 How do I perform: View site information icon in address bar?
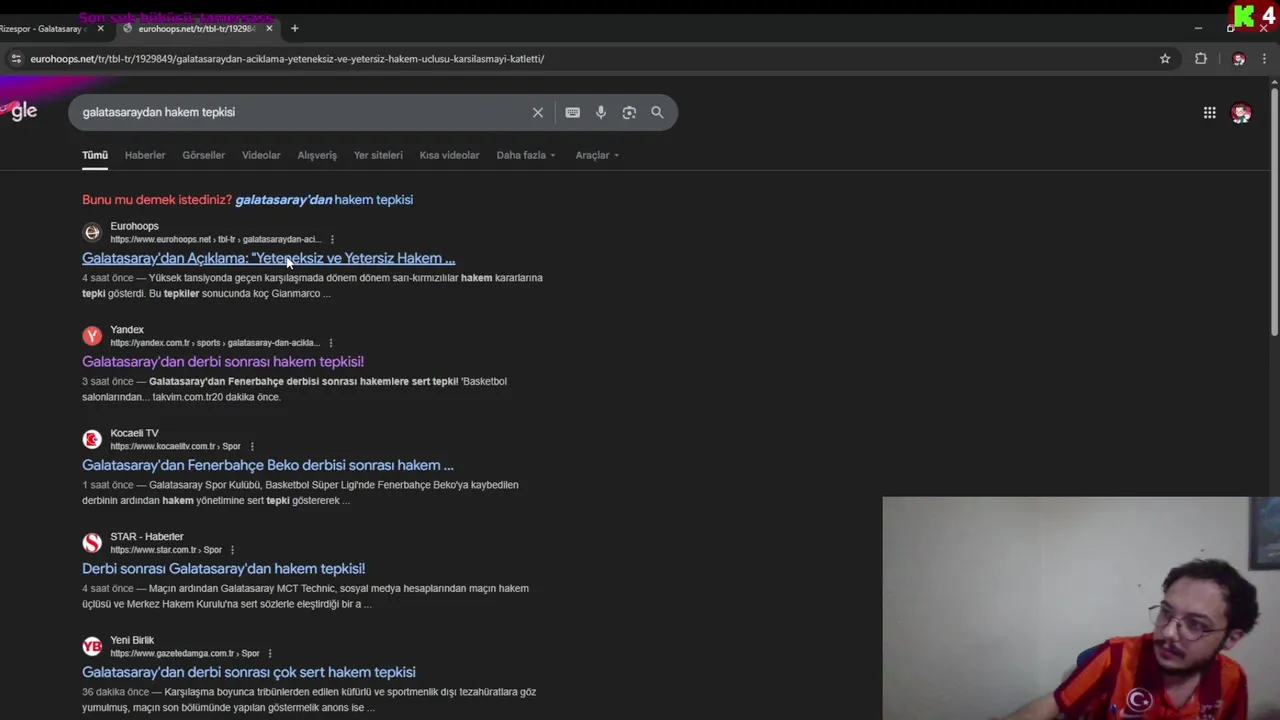point(15,59)
